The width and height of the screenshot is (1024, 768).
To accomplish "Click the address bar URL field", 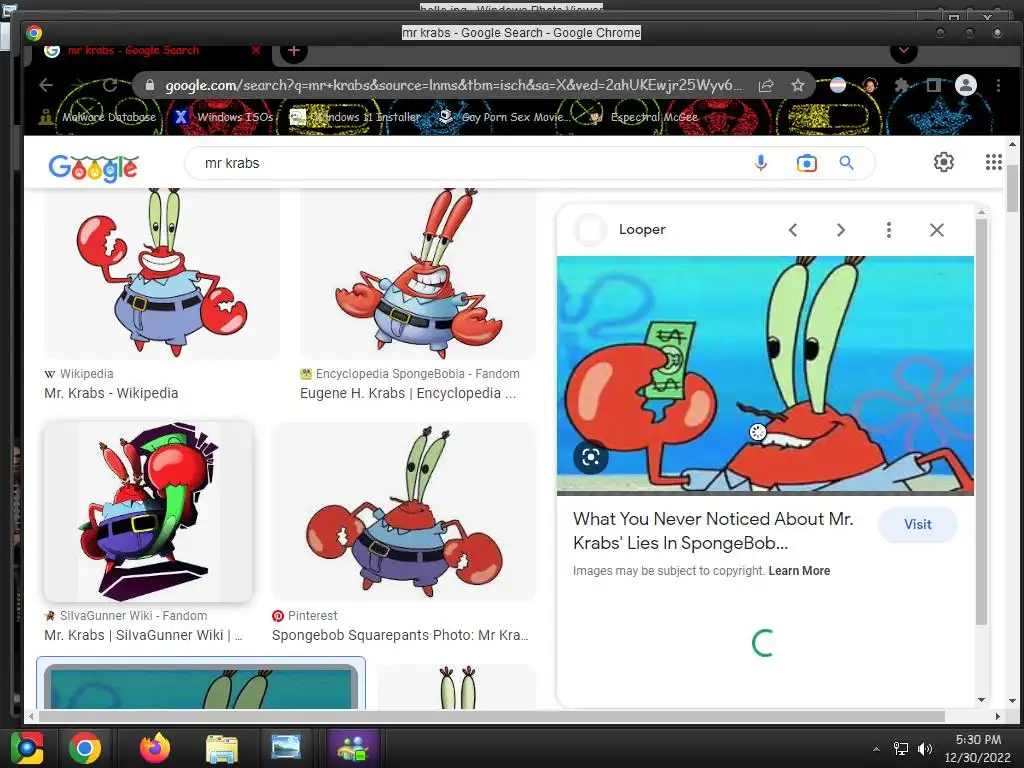I will click(x=453, y=85).
